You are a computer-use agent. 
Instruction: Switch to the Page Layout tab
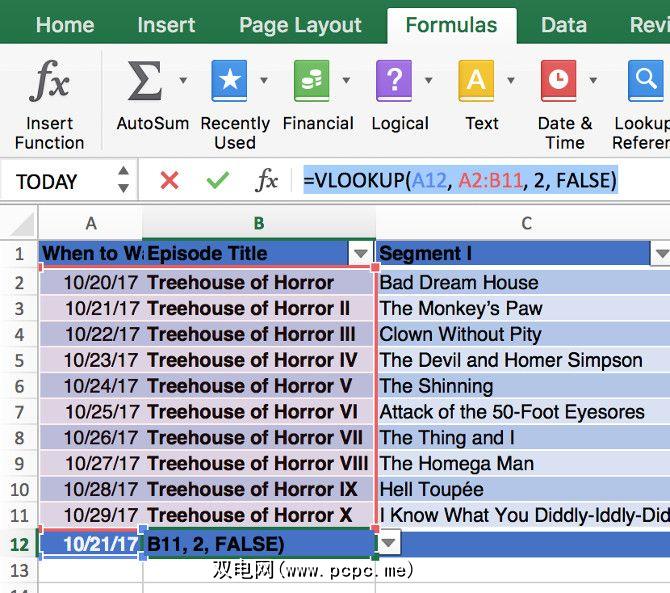tap(300, 25)
